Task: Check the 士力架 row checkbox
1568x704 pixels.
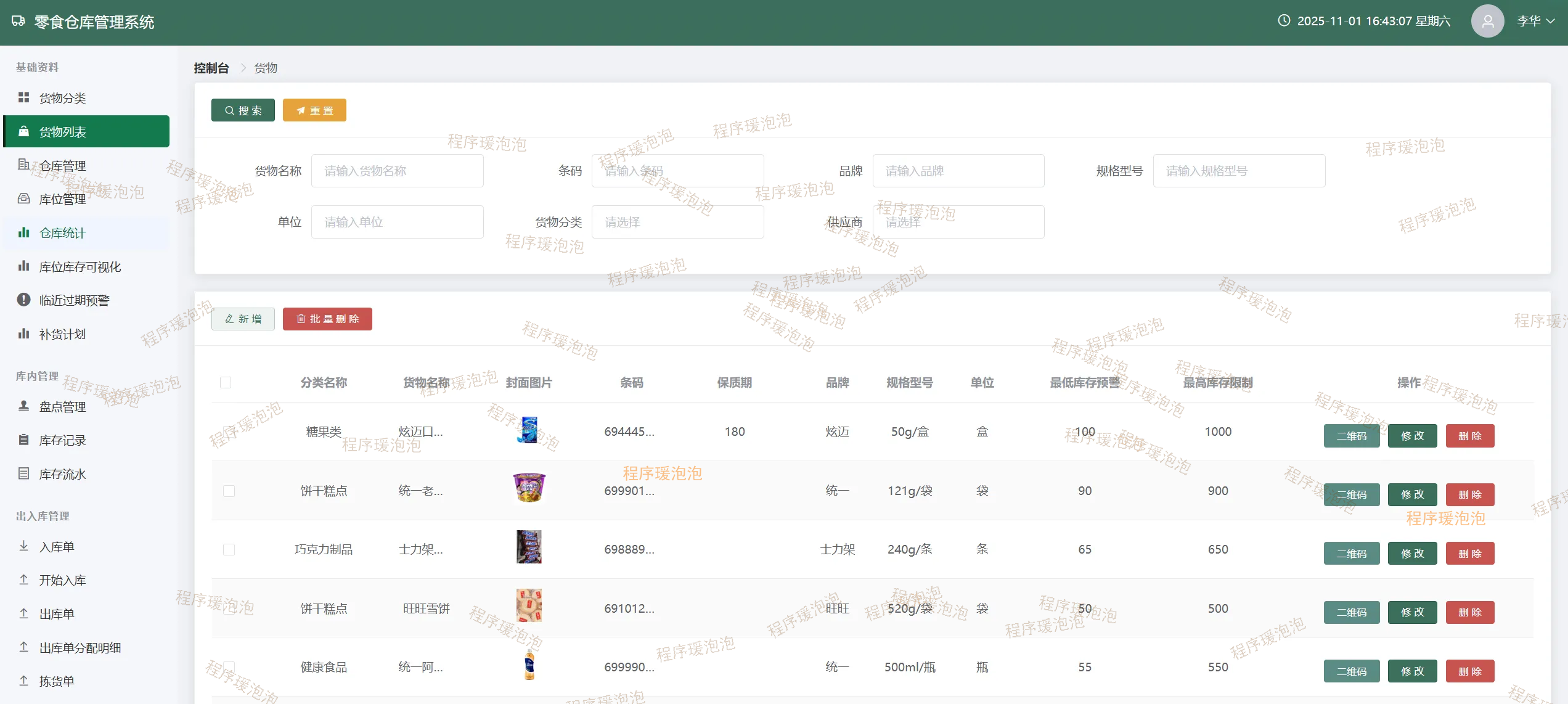Action: coord(229,549)
